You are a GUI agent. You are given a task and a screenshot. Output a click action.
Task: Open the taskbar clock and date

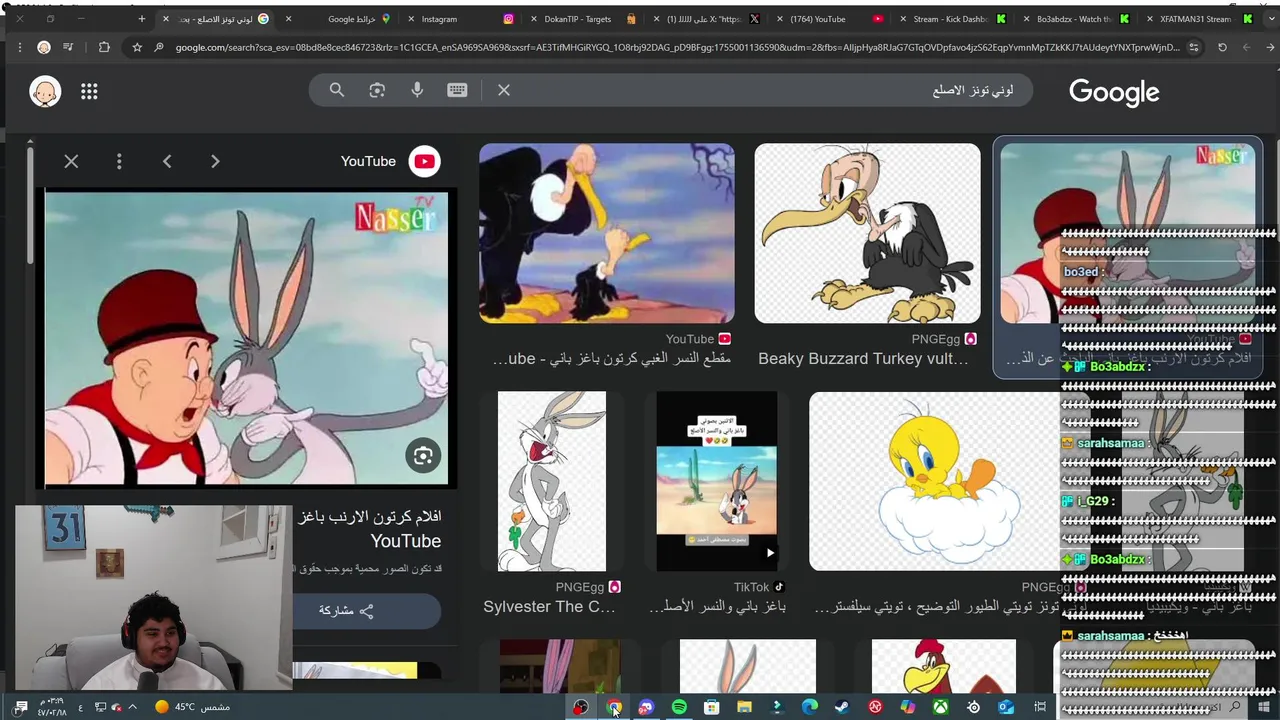point(52,707)
